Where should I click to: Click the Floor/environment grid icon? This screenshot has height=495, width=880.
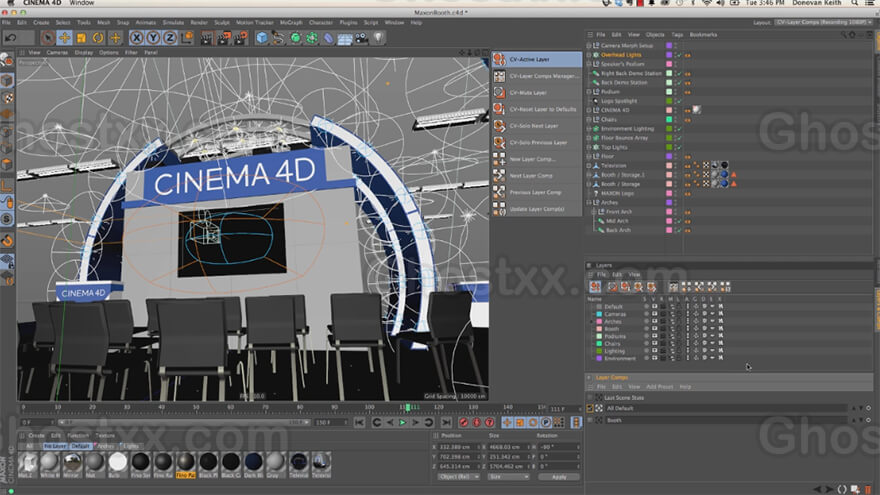(345, 38)
